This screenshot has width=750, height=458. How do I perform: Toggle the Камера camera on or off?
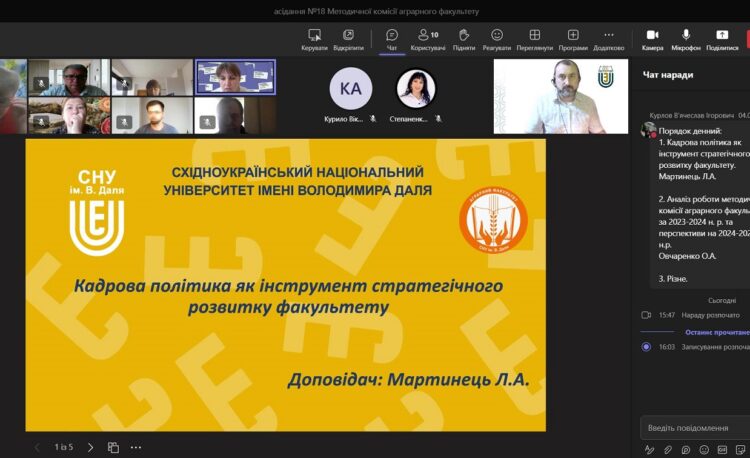click(x=652, y=39)
